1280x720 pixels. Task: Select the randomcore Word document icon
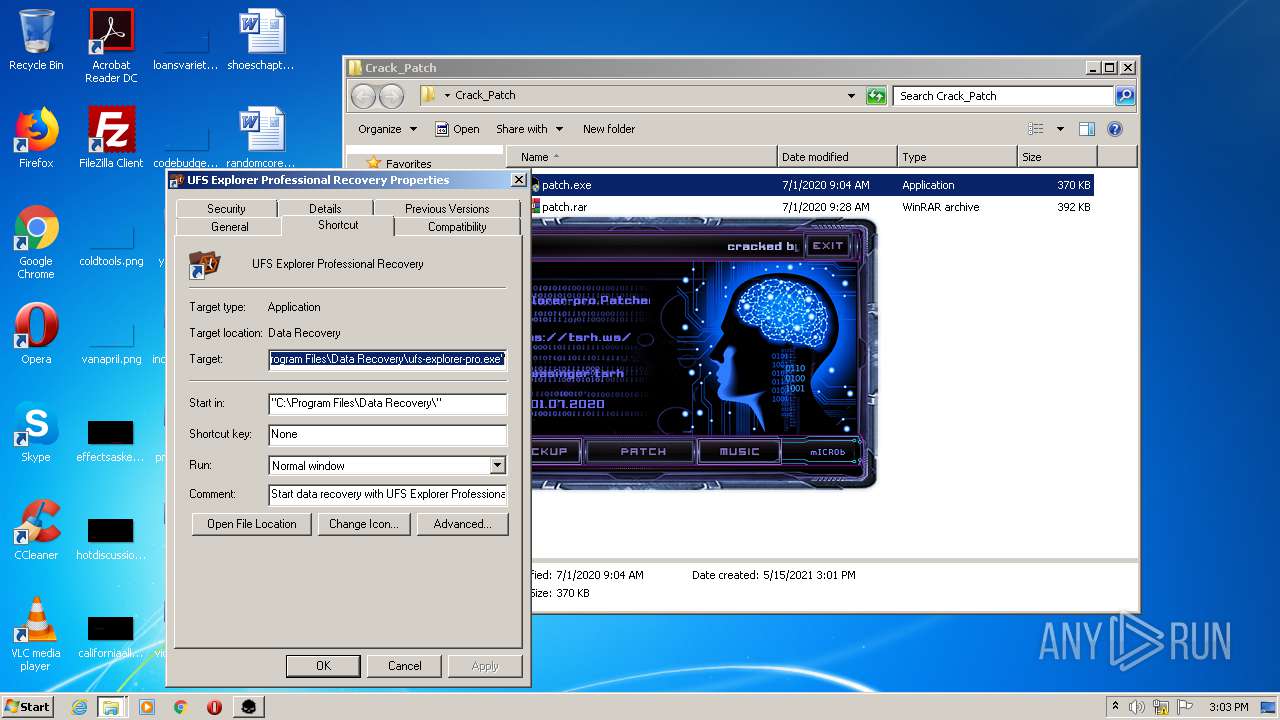pyautogui.click(x=261, y=138)
